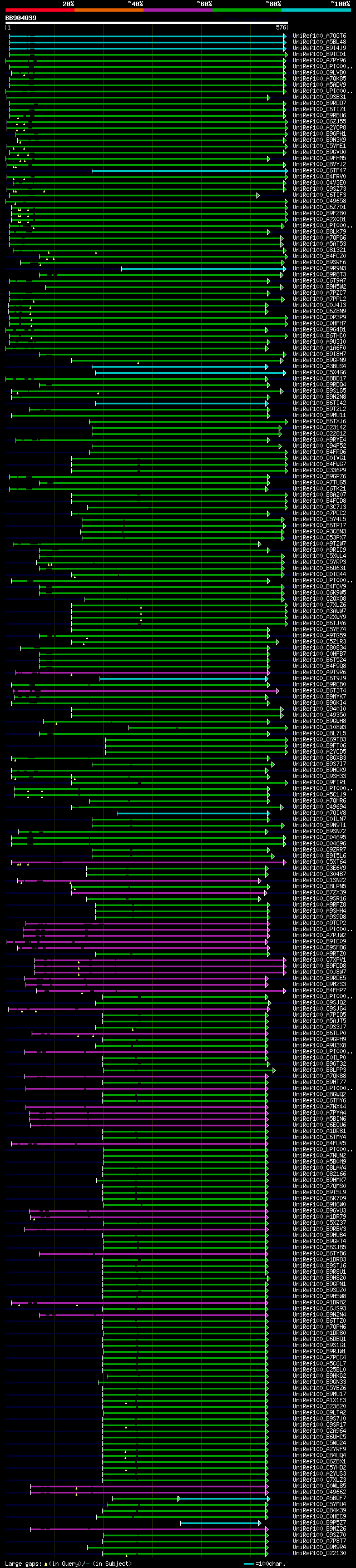Select hit label UniRef100_C5YME1
356x1568 pixels.
319,146
